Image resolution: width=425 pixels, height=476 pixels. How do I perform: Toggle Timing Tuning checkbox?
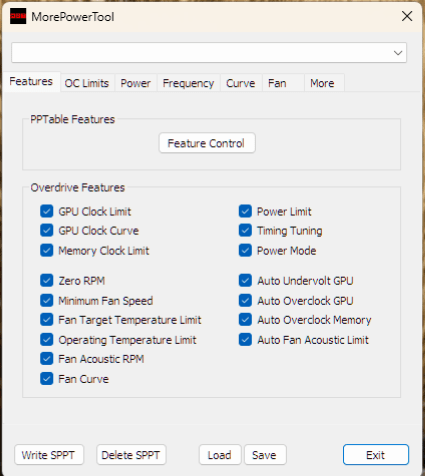coord(245,230)
